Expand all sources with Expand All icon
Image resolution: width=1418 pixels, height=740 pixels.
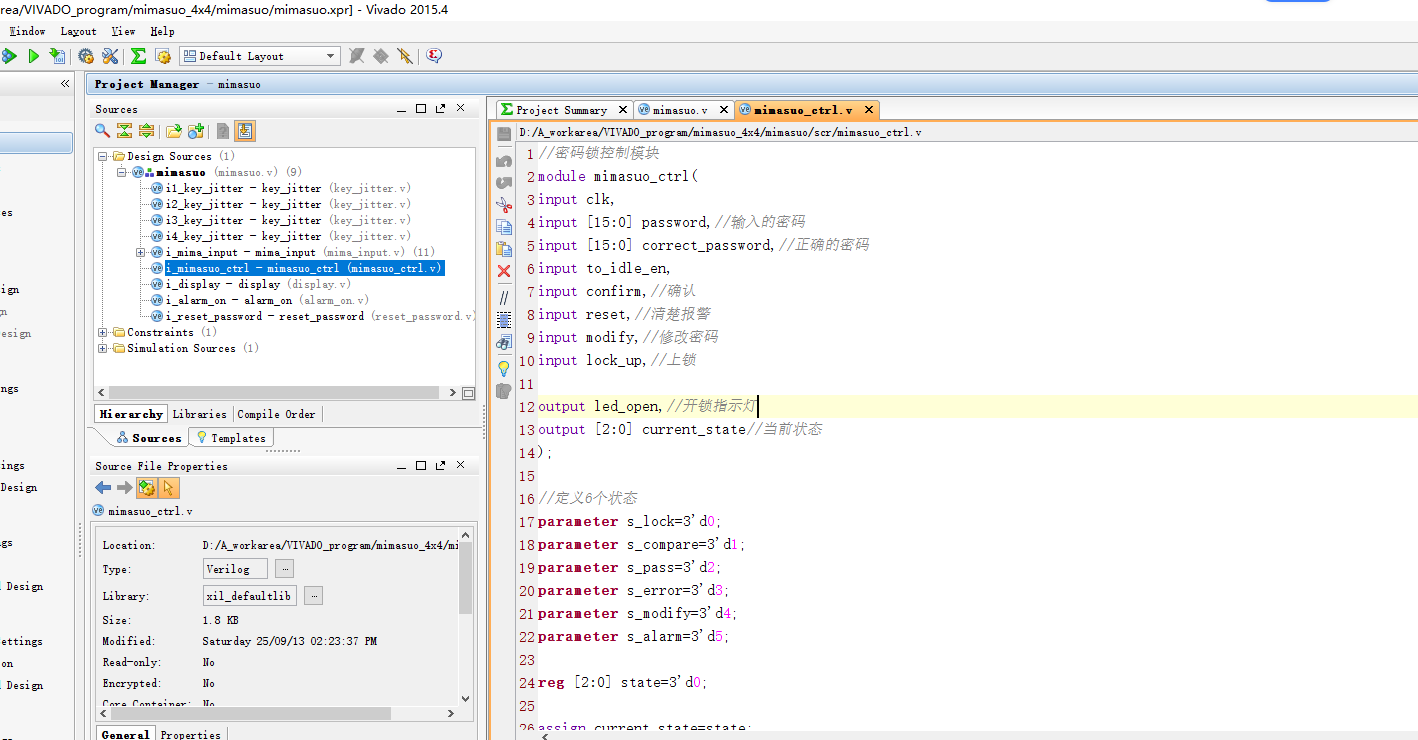coord(146,131)
